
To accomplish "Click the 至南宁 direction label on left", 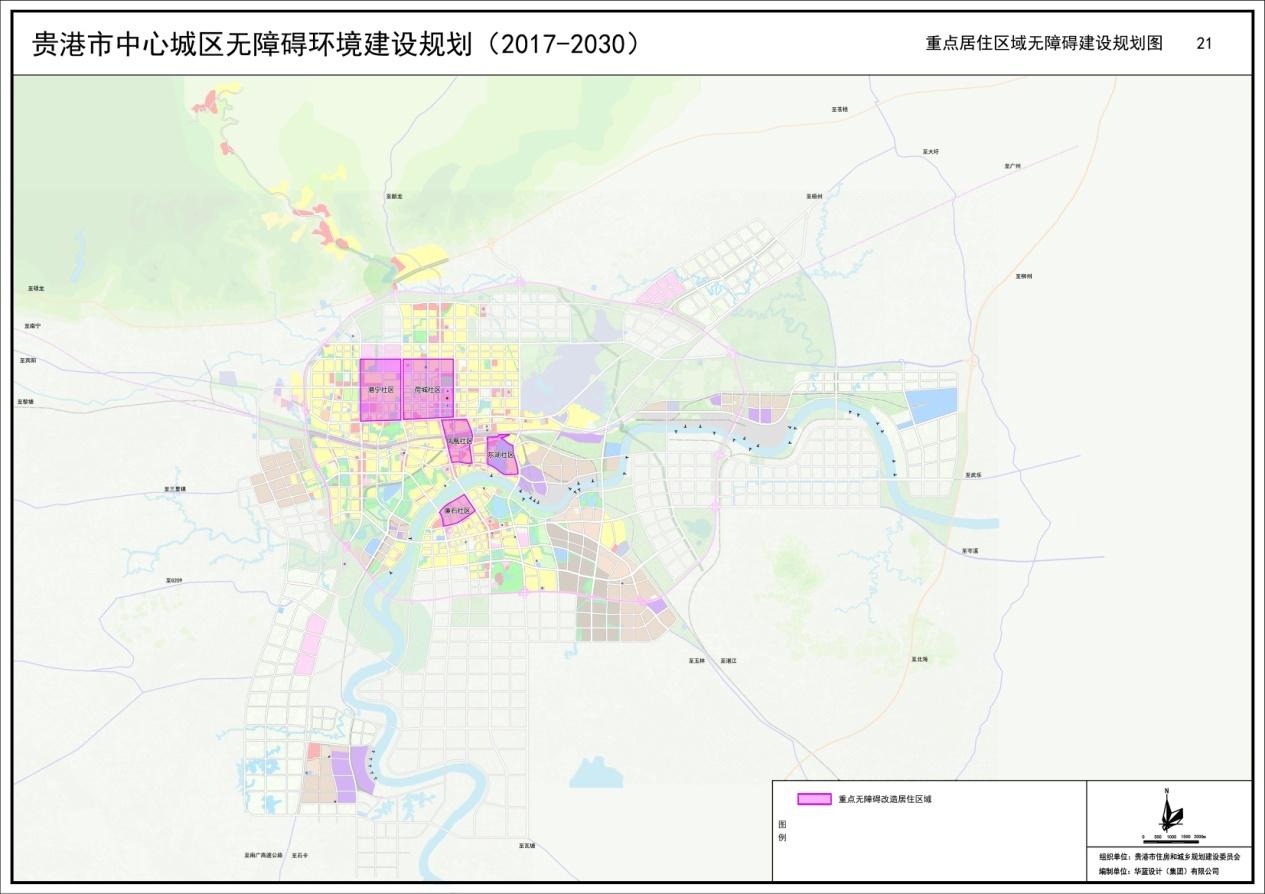I will 32,326.
